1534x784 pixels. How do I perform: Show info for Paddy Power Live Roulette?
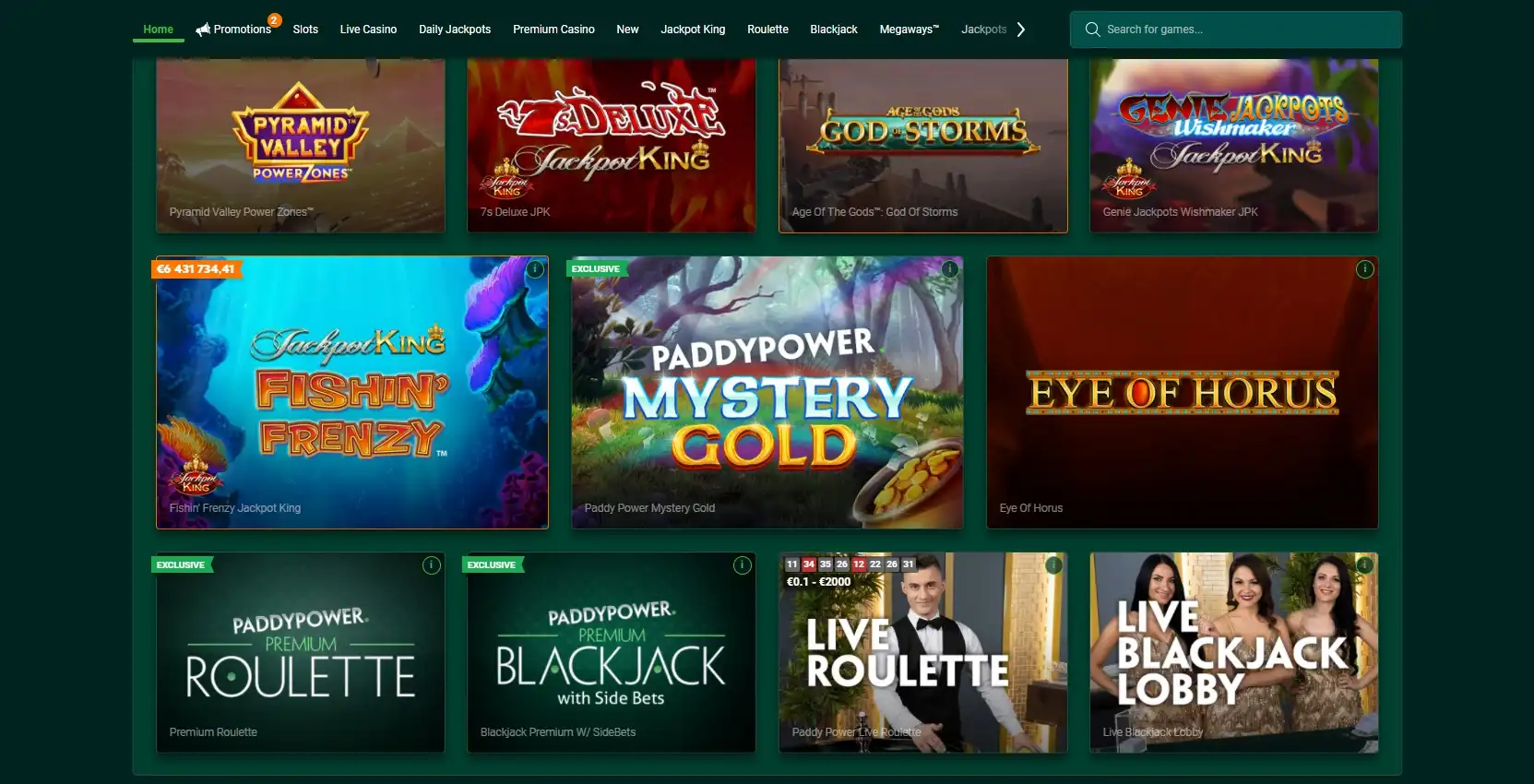point(1053,565)
